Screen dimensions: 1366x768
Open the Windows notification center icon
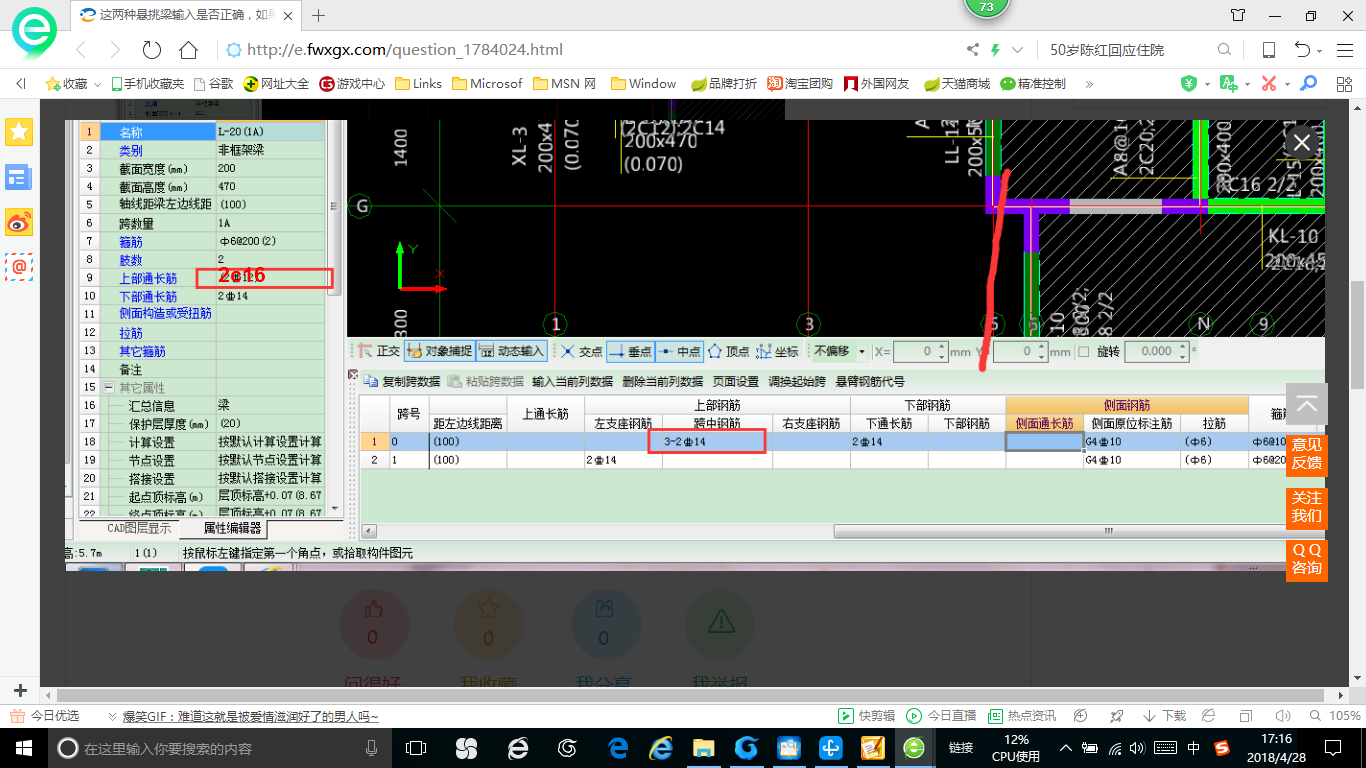tap(1333, 748)
